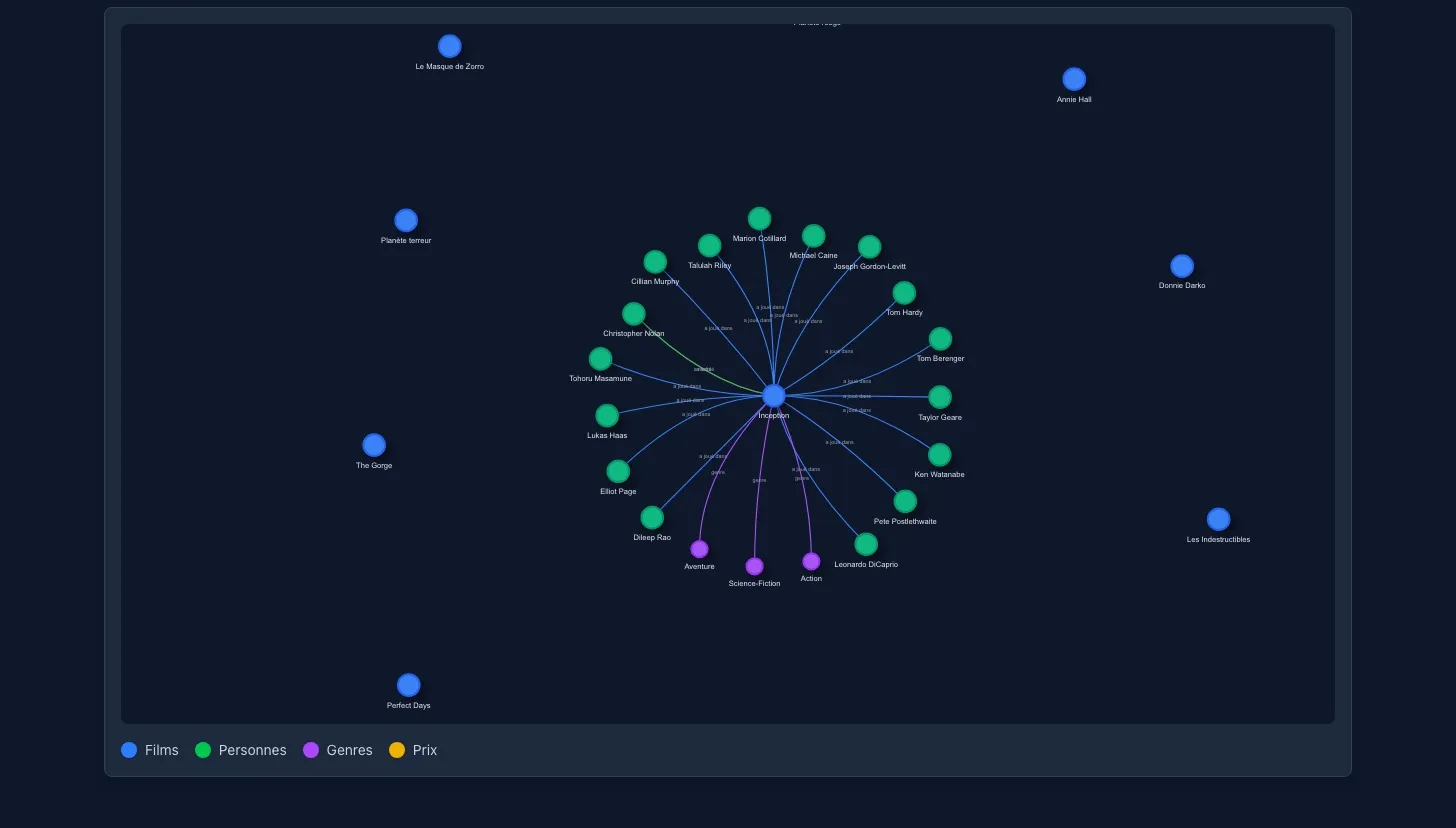Choose the Elliot Page node
Image resolution: width=1456 pixels, height=828 pixels.
pyautogui.click(x=618, y=472)
